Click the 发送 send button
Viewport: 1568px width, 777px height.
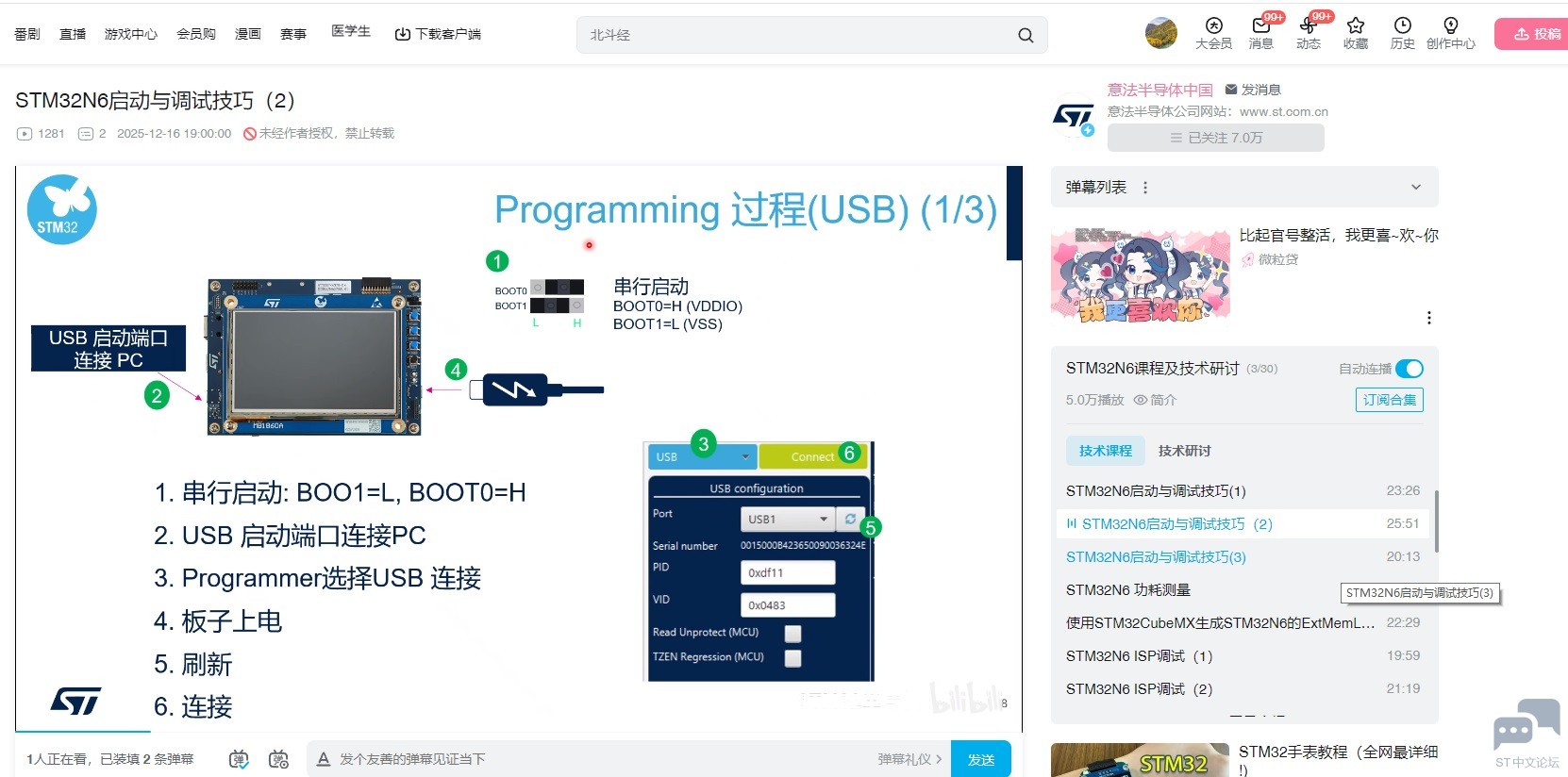(x=981, y=759)
